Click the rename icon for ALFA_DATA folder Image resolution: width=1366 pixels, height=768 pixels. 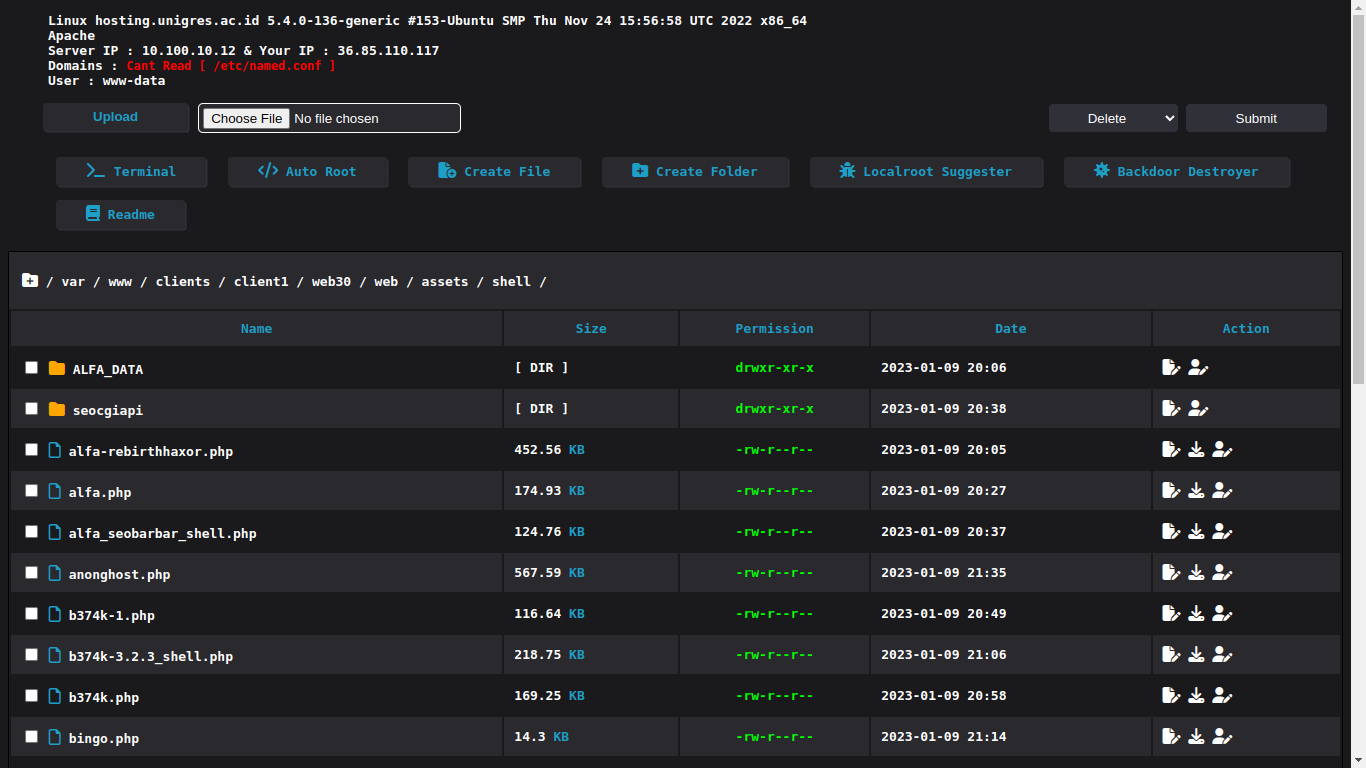1171,368
